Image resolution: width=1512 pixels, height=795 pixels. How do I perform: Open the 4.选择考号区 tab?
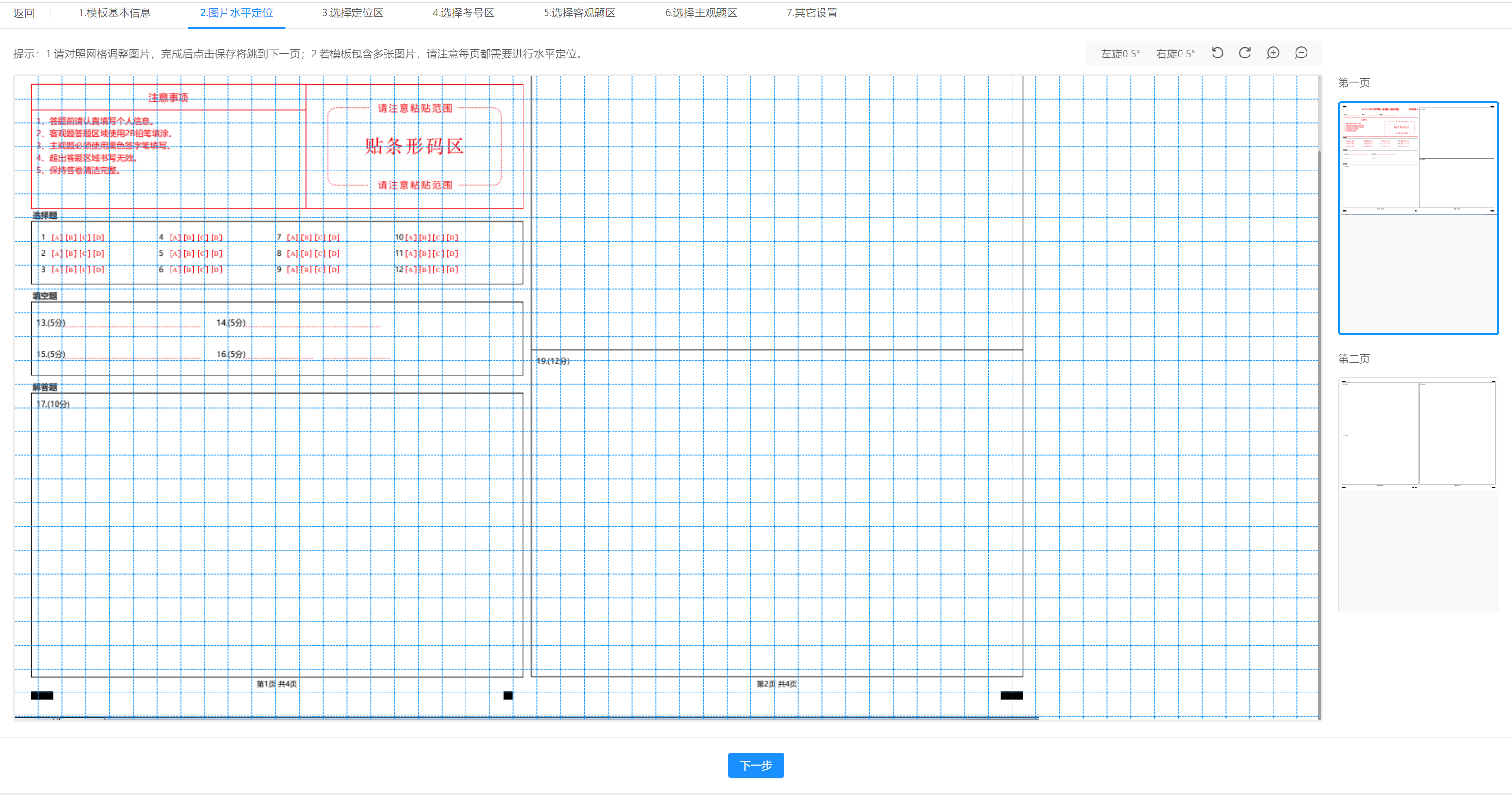click(x=463, y=13)
